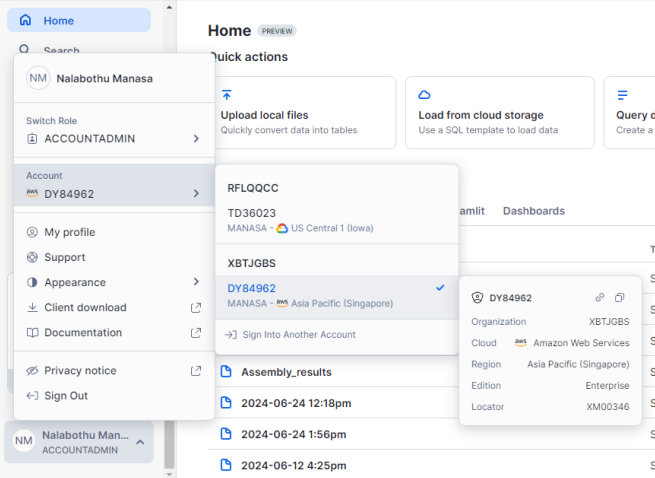Open the Assembly_results worksheet
Viewport: 655px width, 478px height.
tap(286, 372)
